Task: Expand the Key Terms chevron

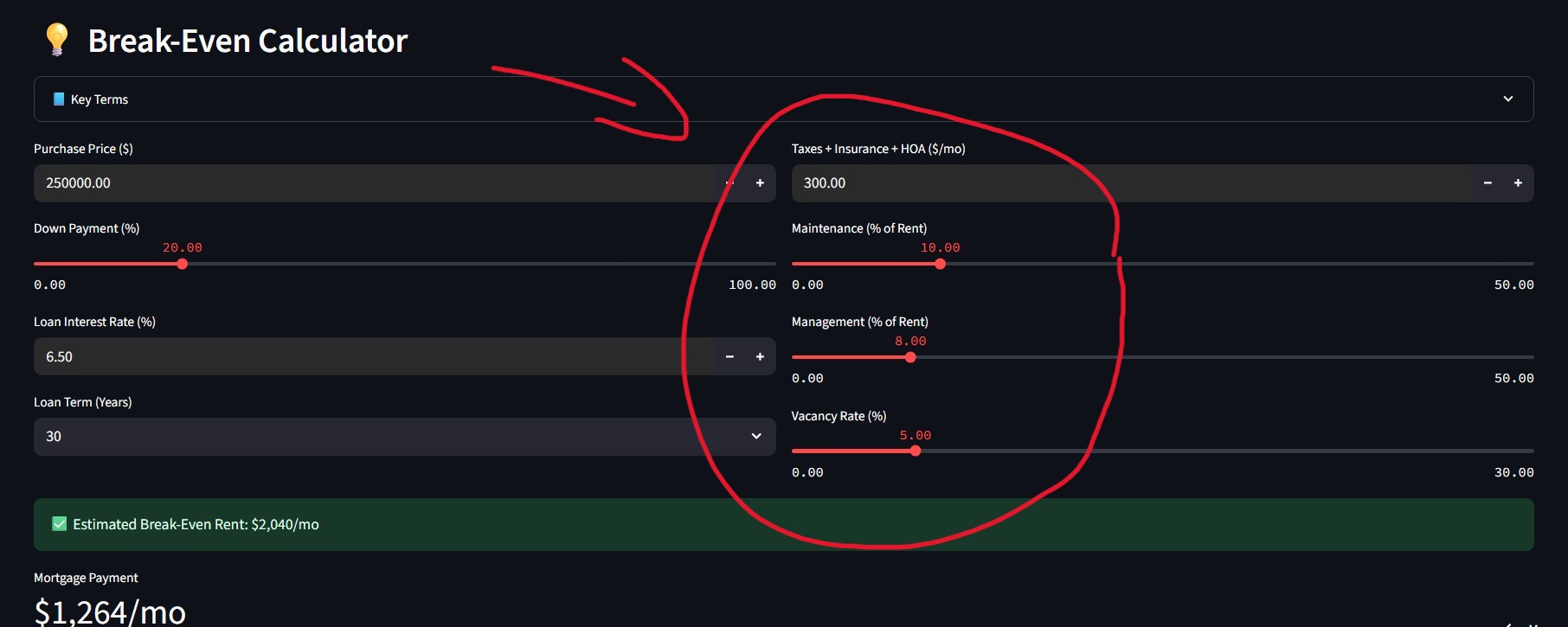Action: (x=1508, y=99)
